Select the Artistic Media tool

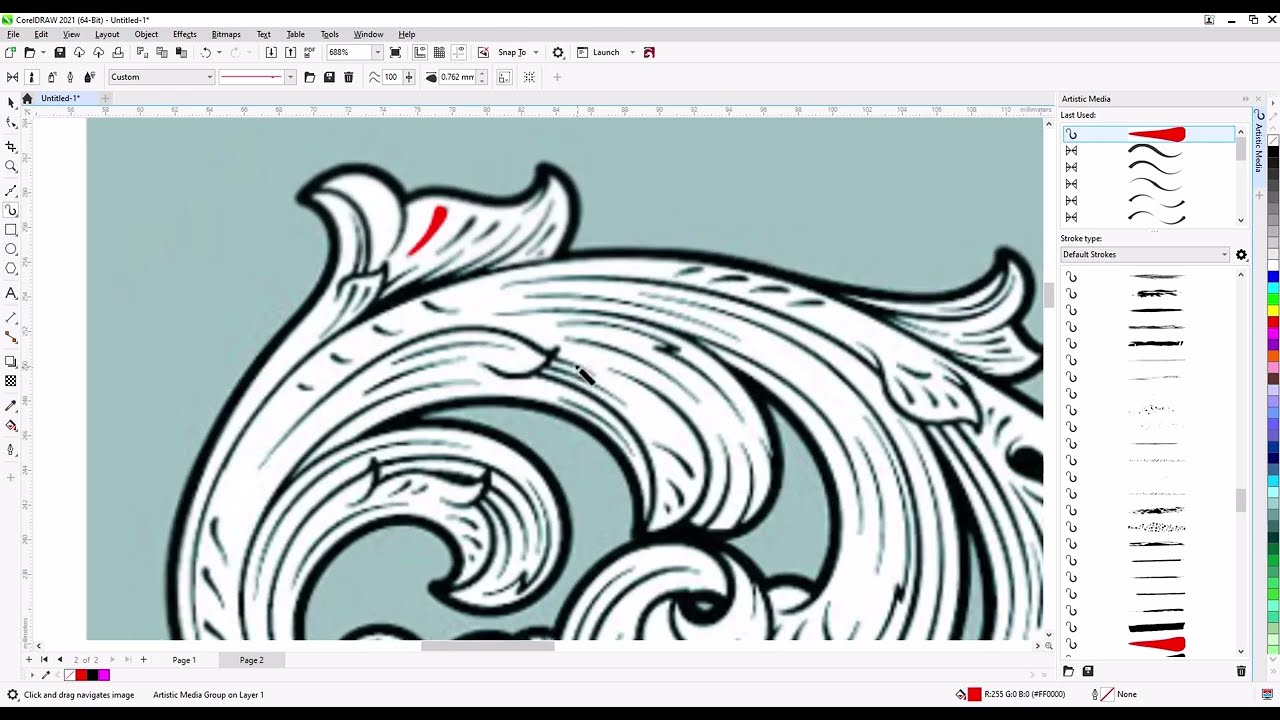[11, 210]
